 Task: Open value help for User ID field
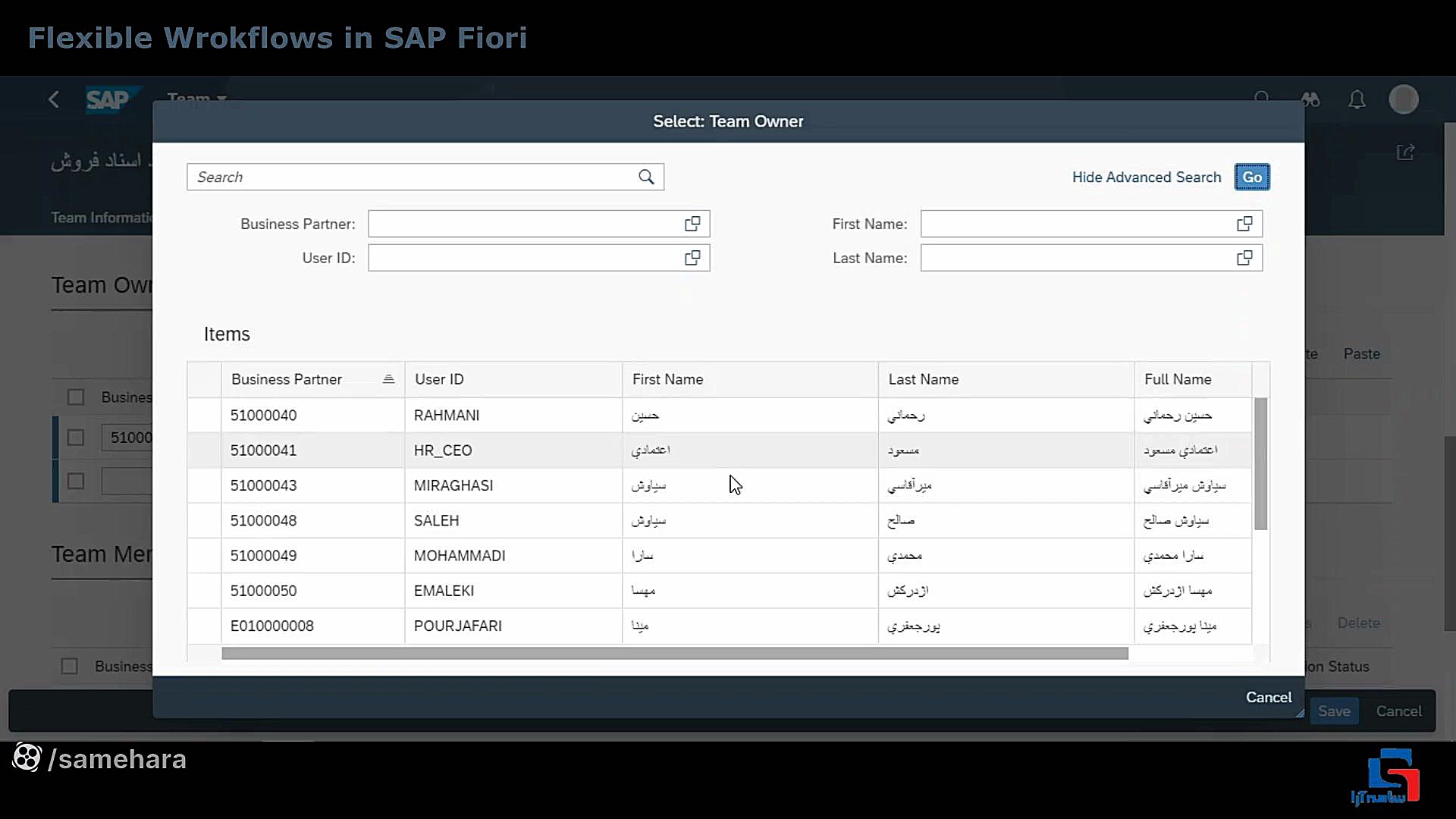(x=692, y=258)
